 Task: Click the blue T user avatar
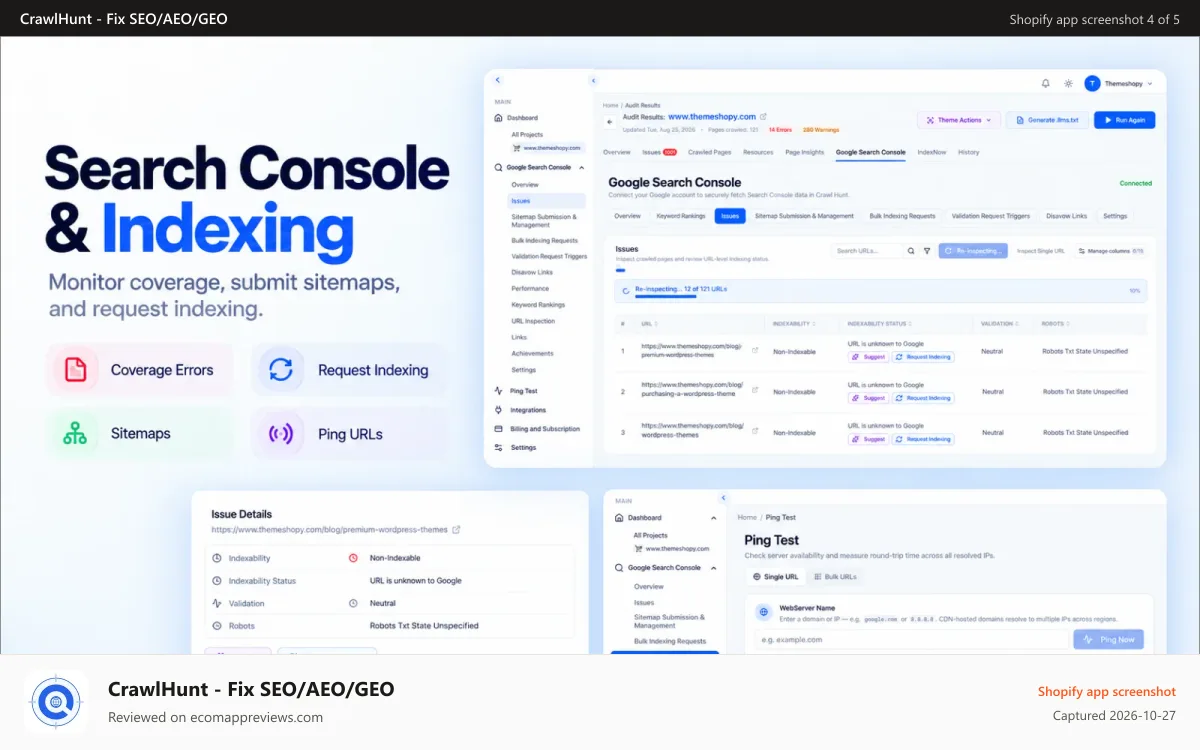click(1093, 83)
